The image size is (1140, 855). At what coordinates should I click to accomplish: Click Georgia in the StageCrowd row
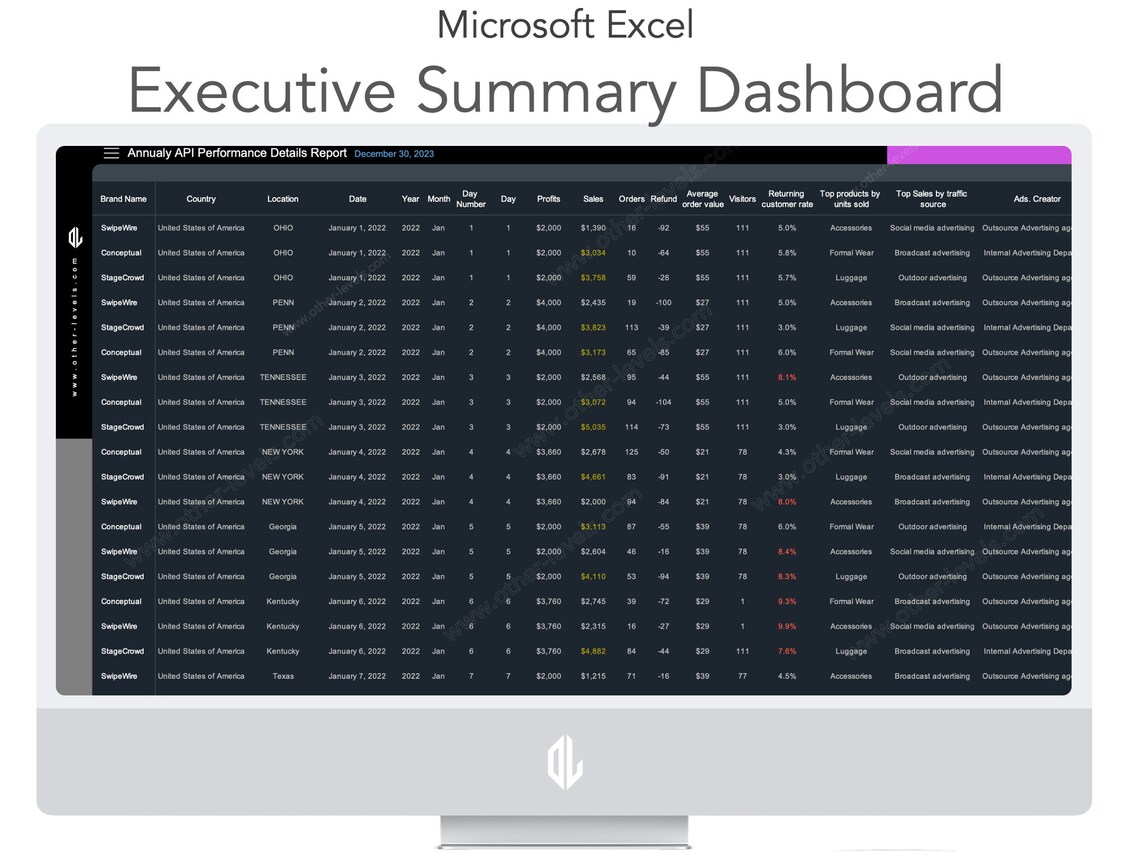[283, 577]
